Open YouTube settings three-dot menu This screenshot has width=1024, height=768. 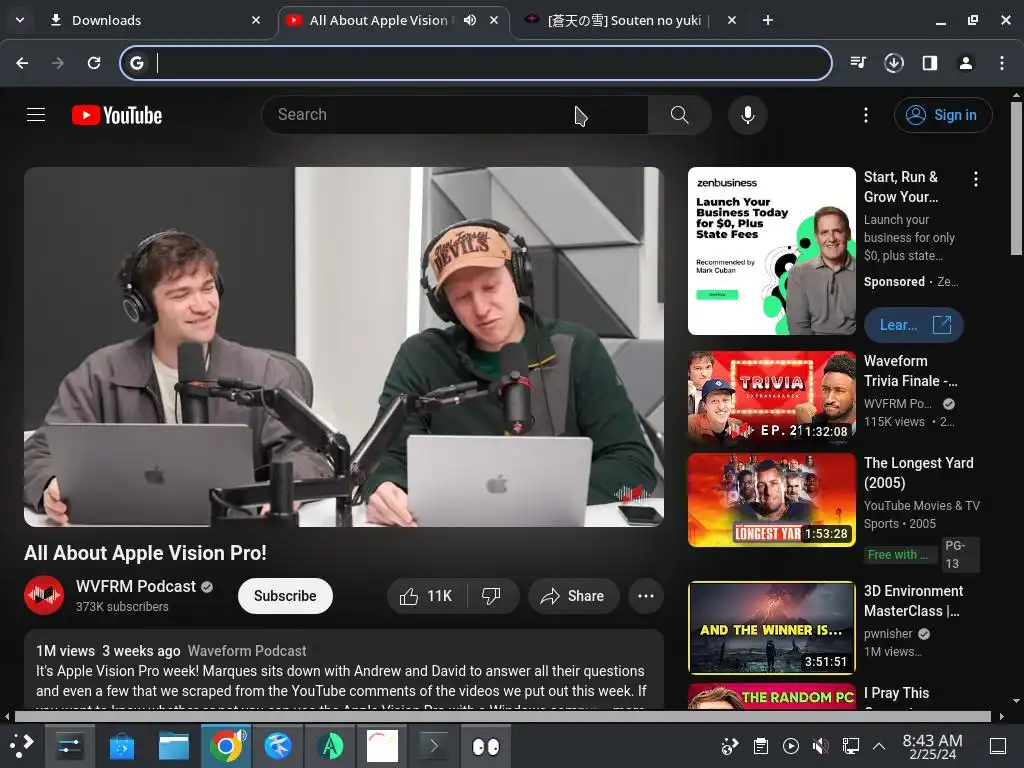click(x=866, y=115)
